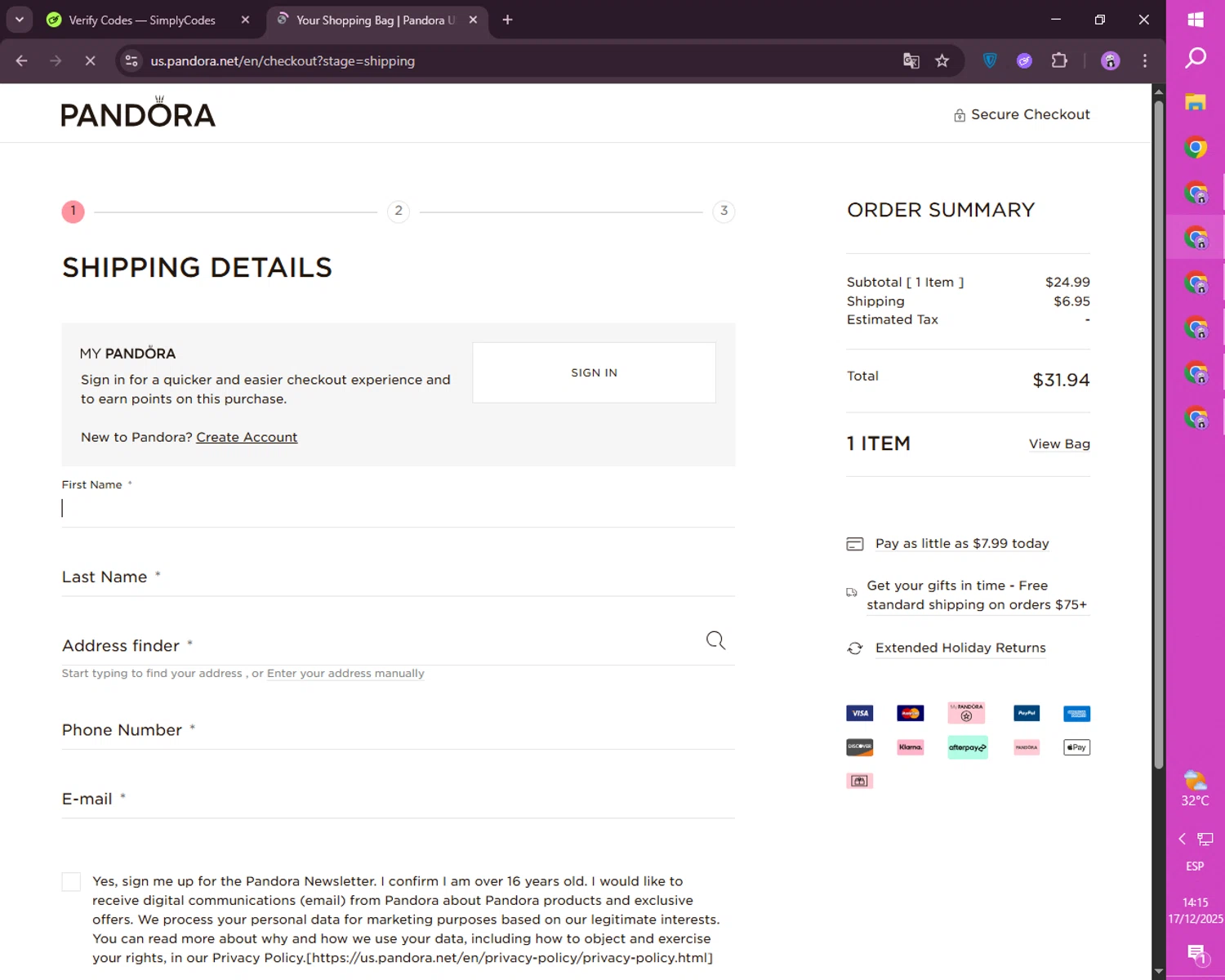Image resolution: width=1225 pixels, height=980 pixels.
Task: Open the Chrome profile avatar icon
Action: point(1110,61)
